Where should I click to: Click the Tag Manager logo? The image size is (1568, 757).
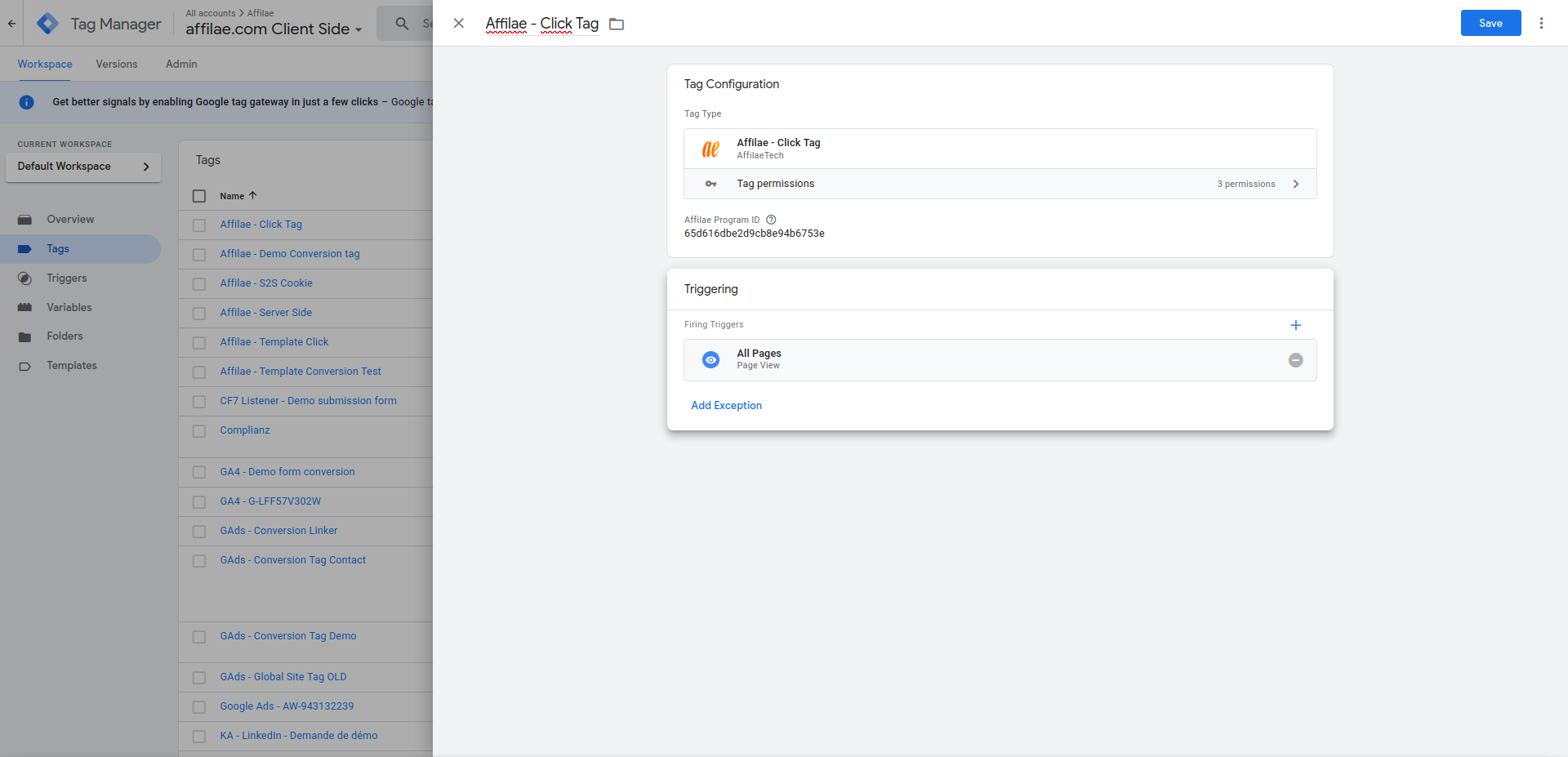click(48, 24)
